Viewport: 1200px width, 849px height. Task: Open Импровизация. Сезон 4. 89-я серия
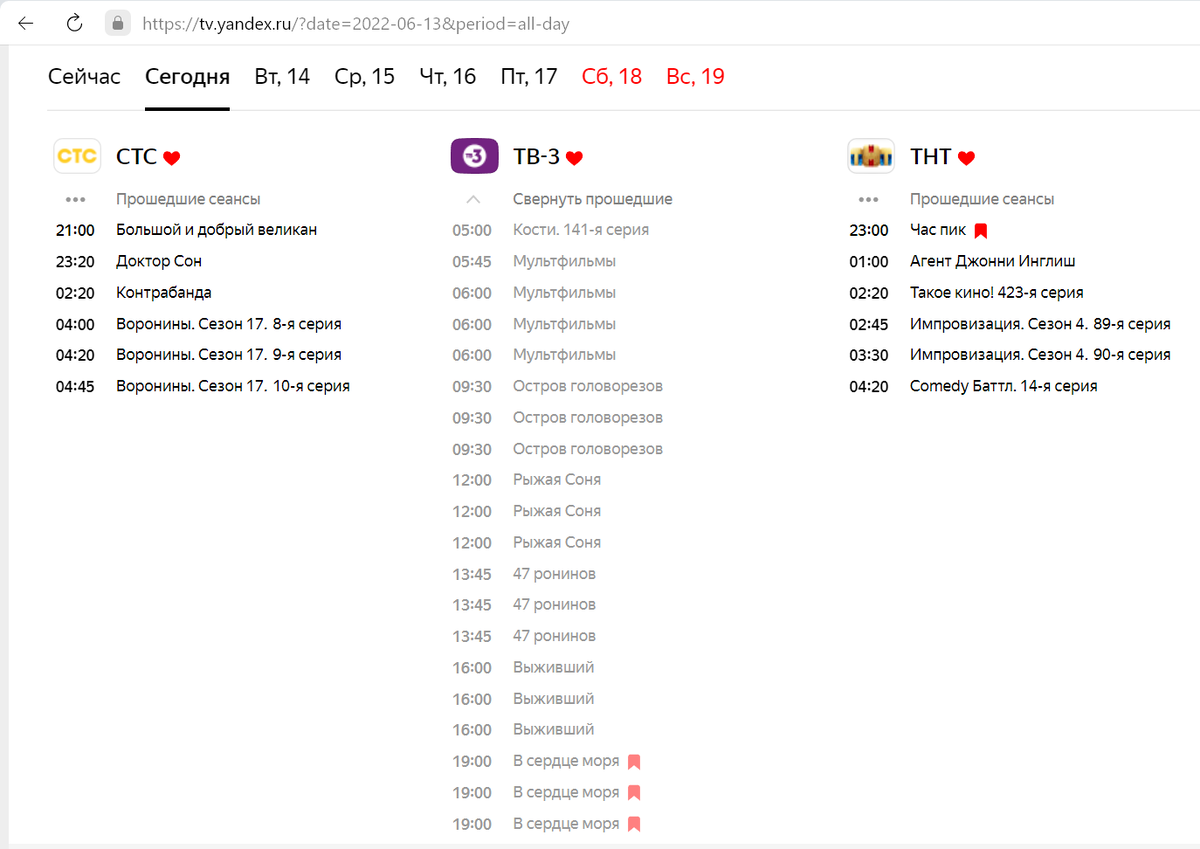click(x=1040, y=324)
